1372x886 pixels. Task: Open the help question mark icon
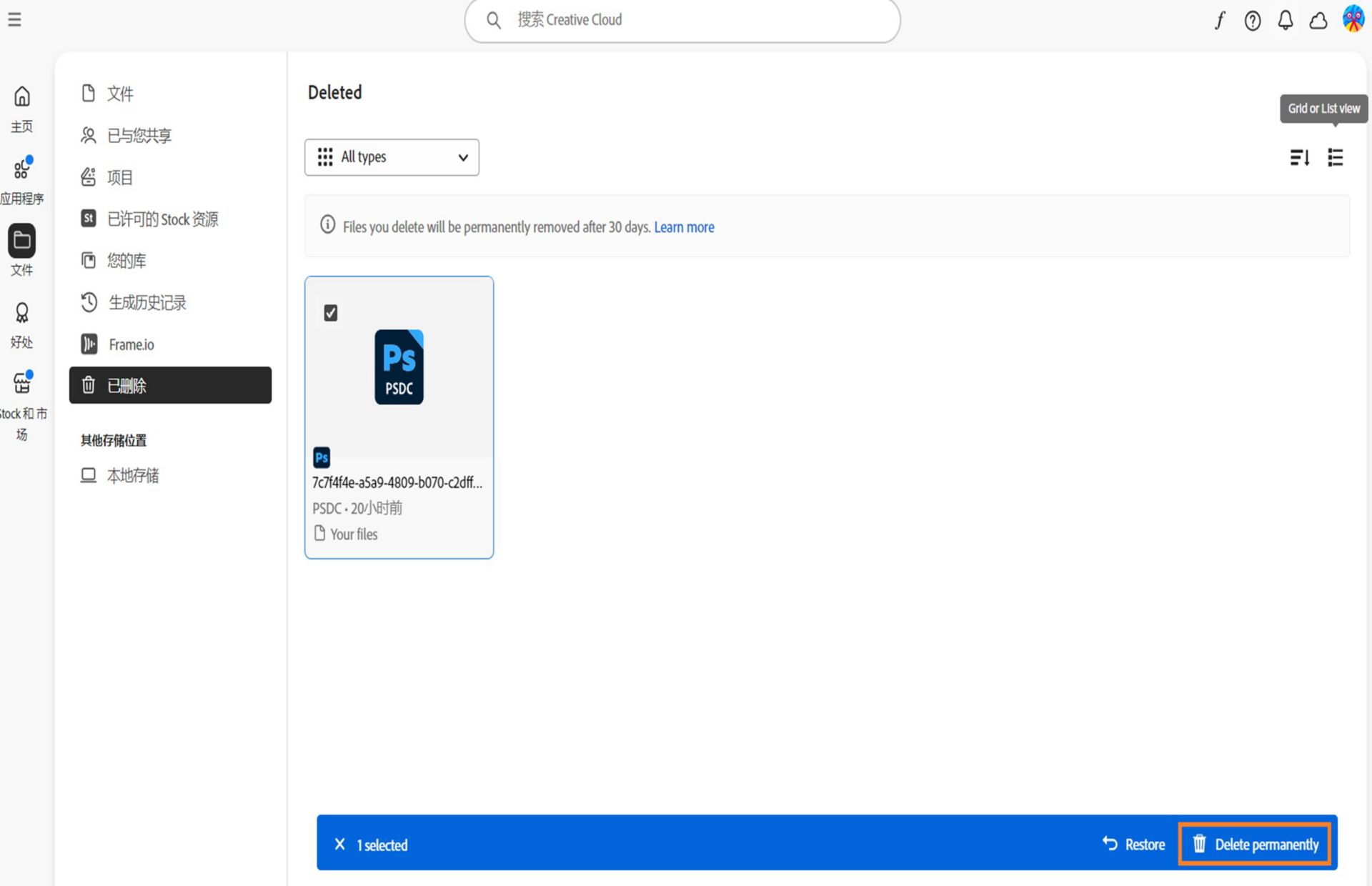tap(1253, 21)
